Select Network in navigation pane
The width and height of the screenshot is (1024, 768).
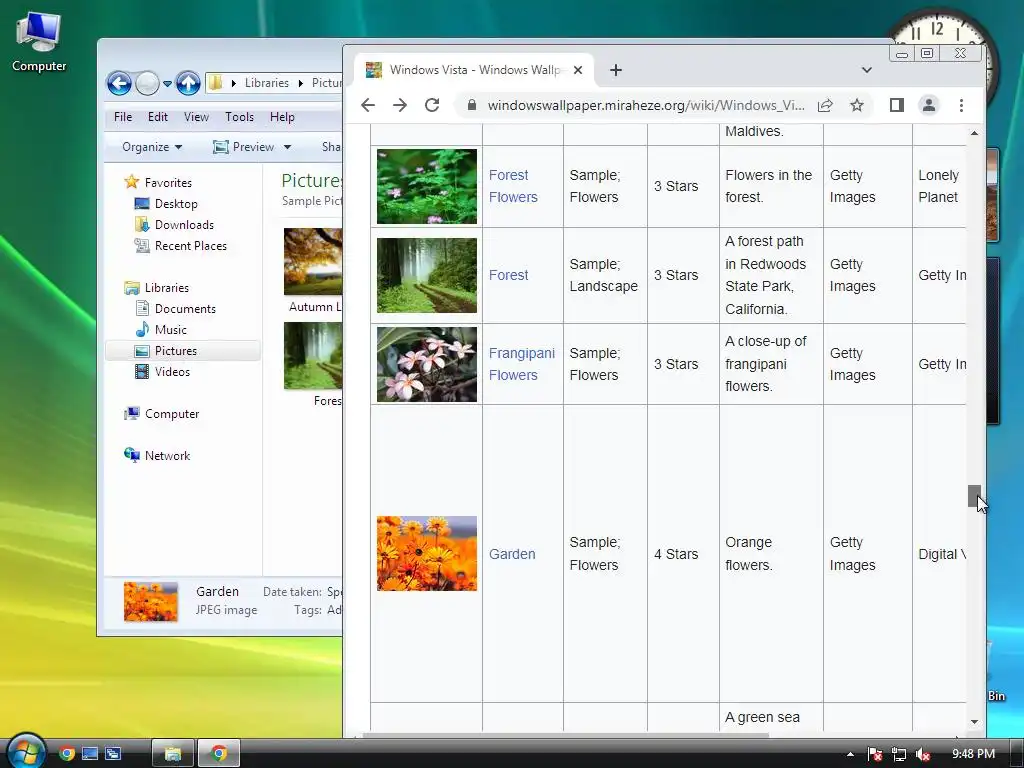pos(167,455)
